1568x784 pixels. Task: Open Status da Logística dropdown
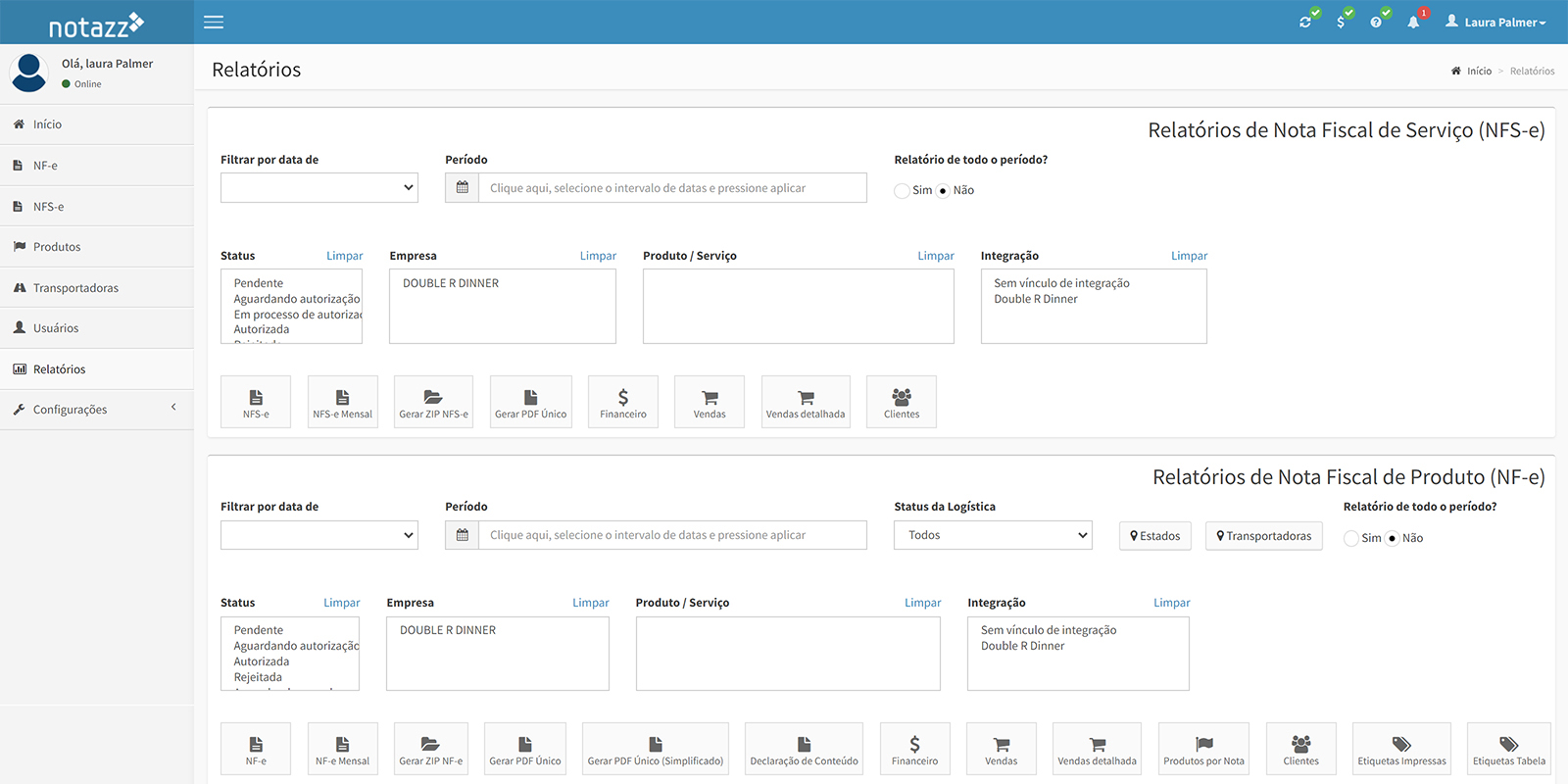[x=993, y=535]
